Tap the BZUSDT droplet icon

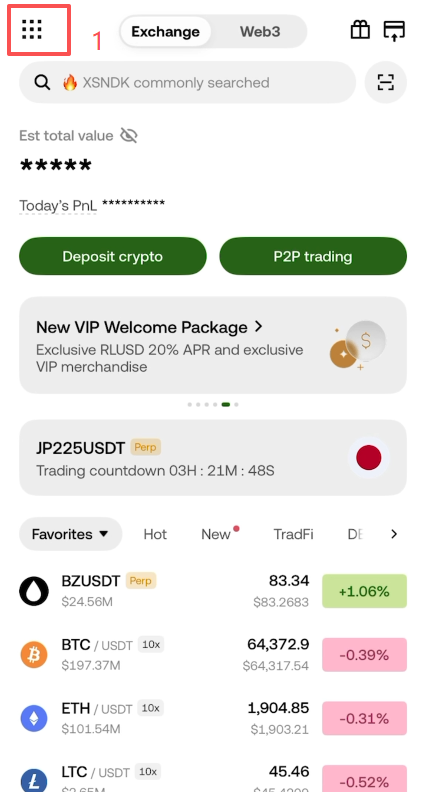34,591
